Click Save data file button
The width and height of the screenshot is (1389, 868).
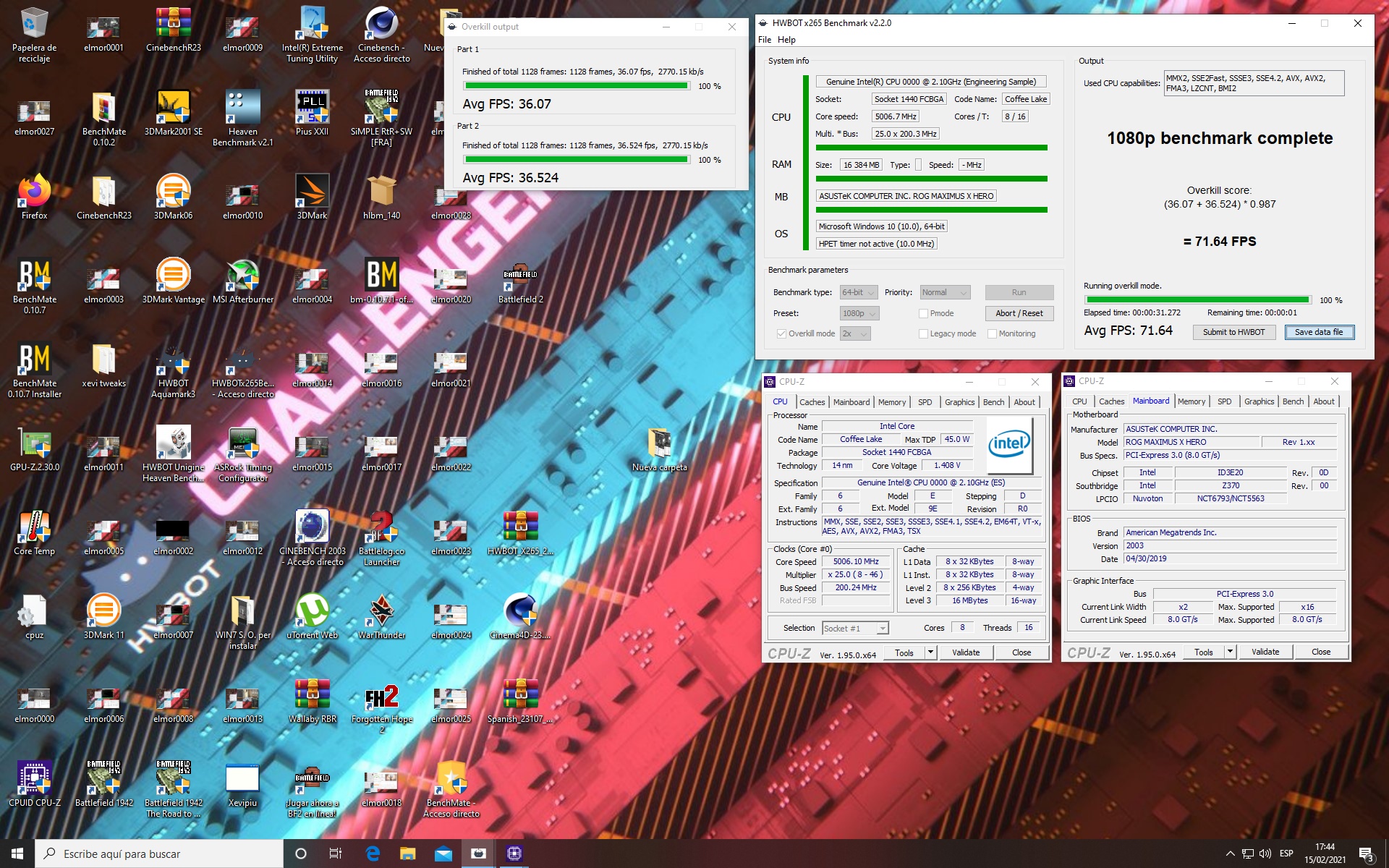[x=1319, y=332]
